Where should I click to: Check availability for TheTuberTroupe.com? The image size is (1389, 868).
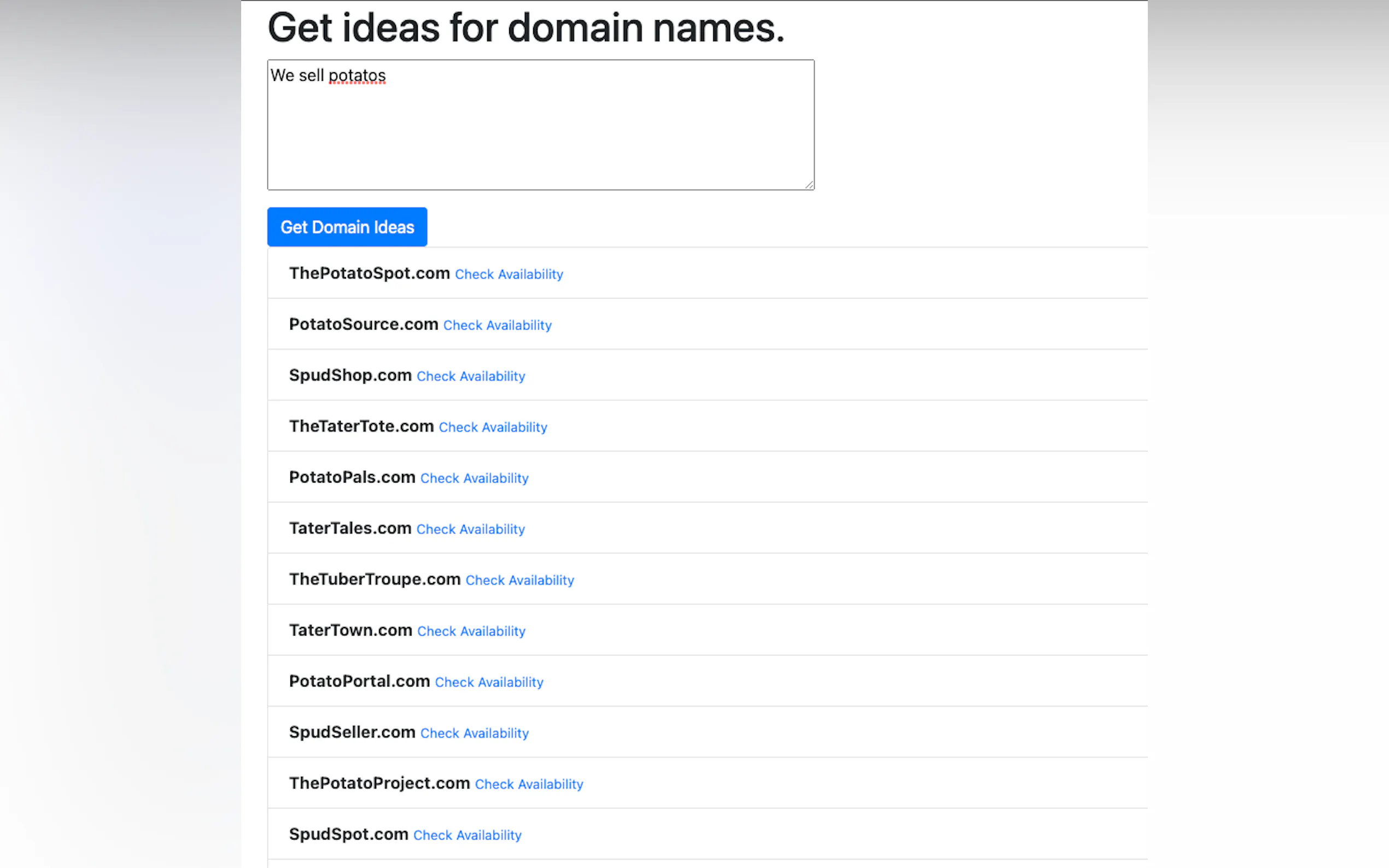tap(520, 580)
